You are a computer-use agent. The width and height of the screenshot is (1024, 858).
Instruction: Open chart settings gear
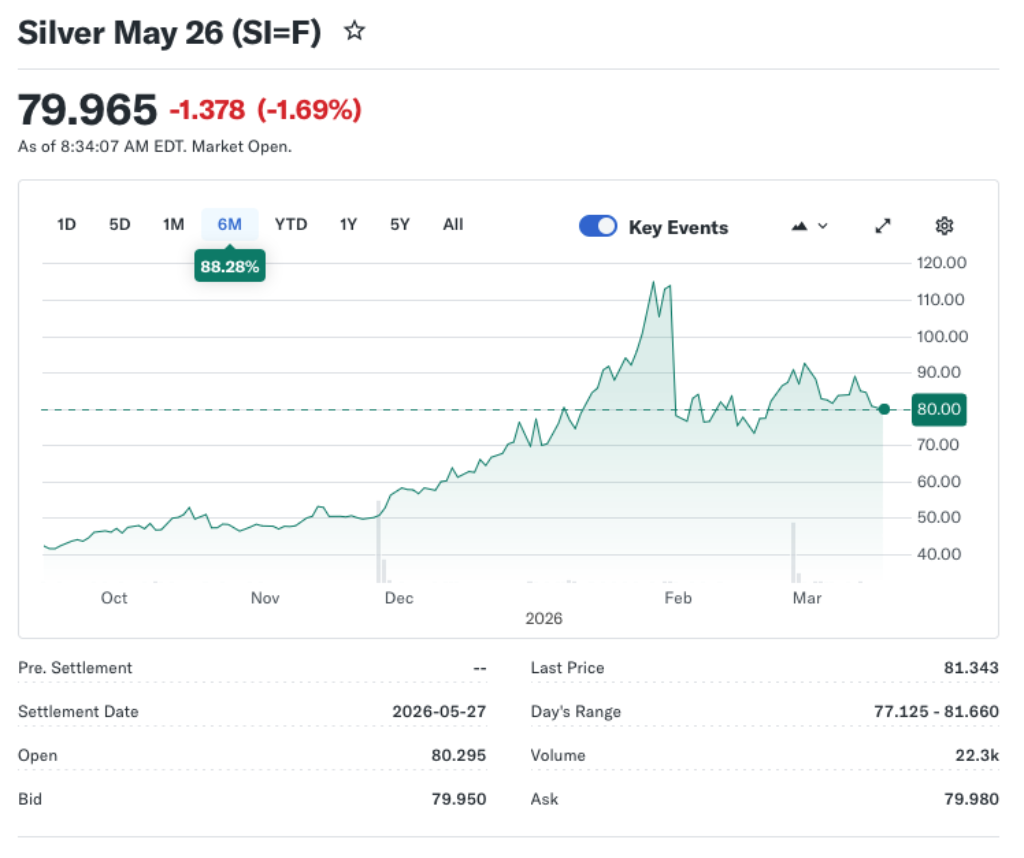click(944, 226)
